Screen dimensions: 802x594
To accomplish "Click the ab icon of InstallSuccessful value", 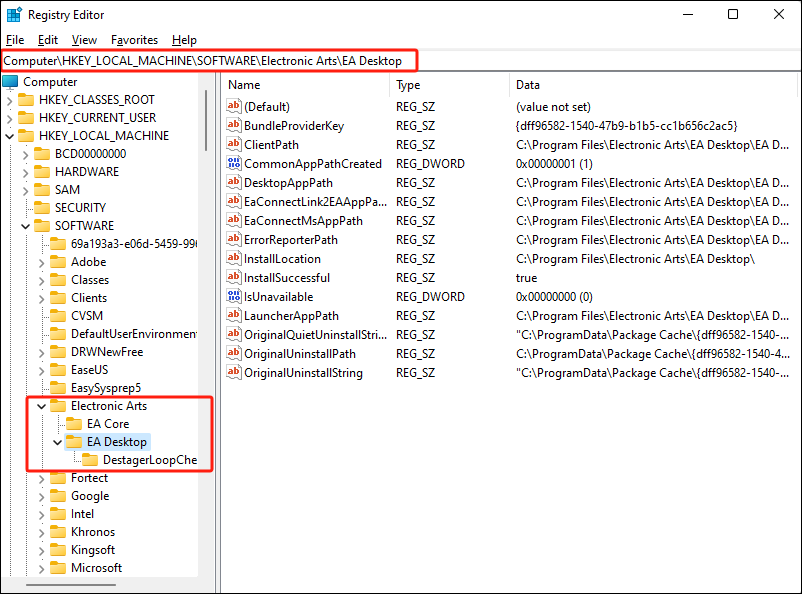I will point(234,277).
